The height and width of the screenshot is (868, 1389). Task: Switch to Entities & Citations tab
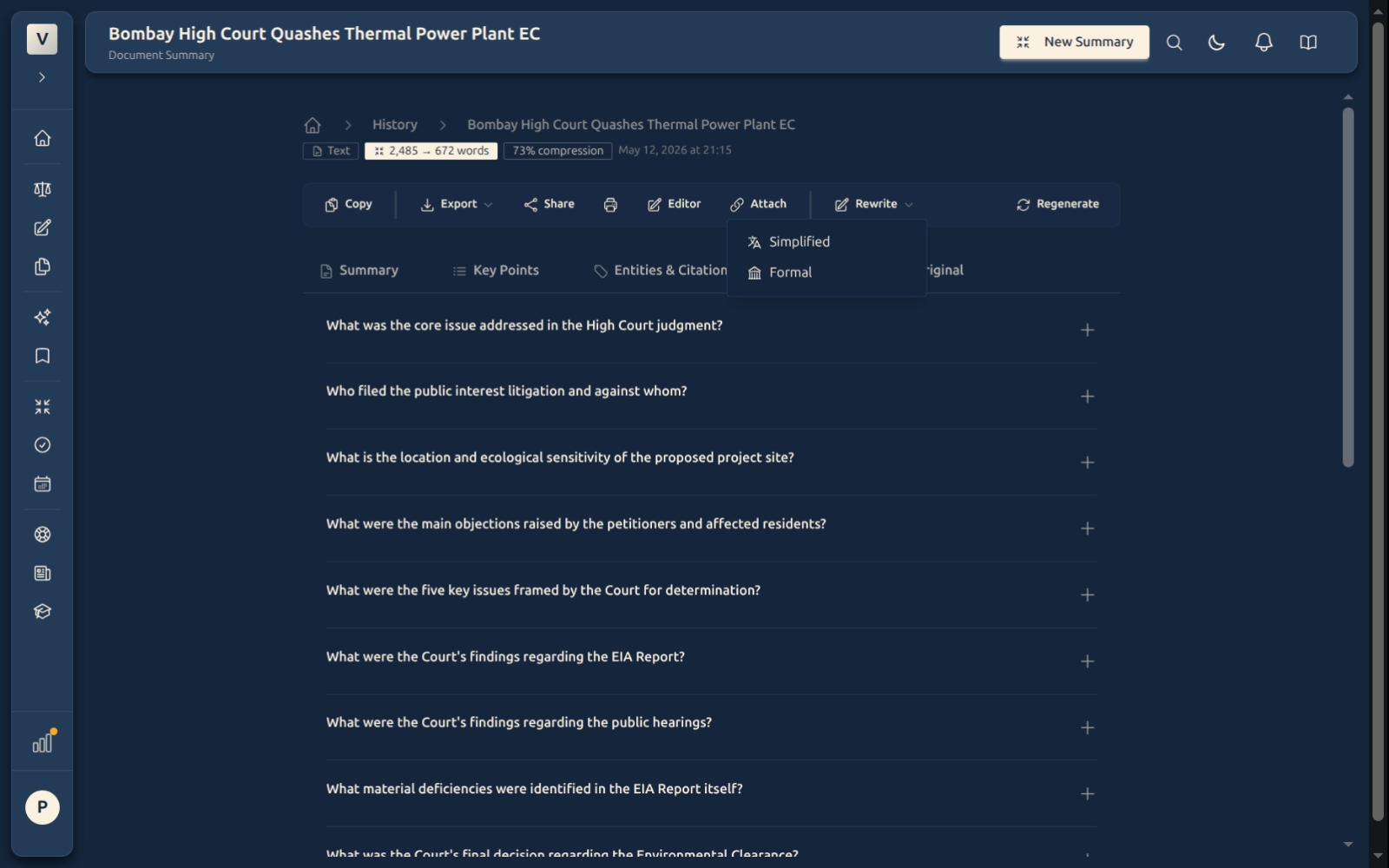pyautogui.click(x=662, y=271)
